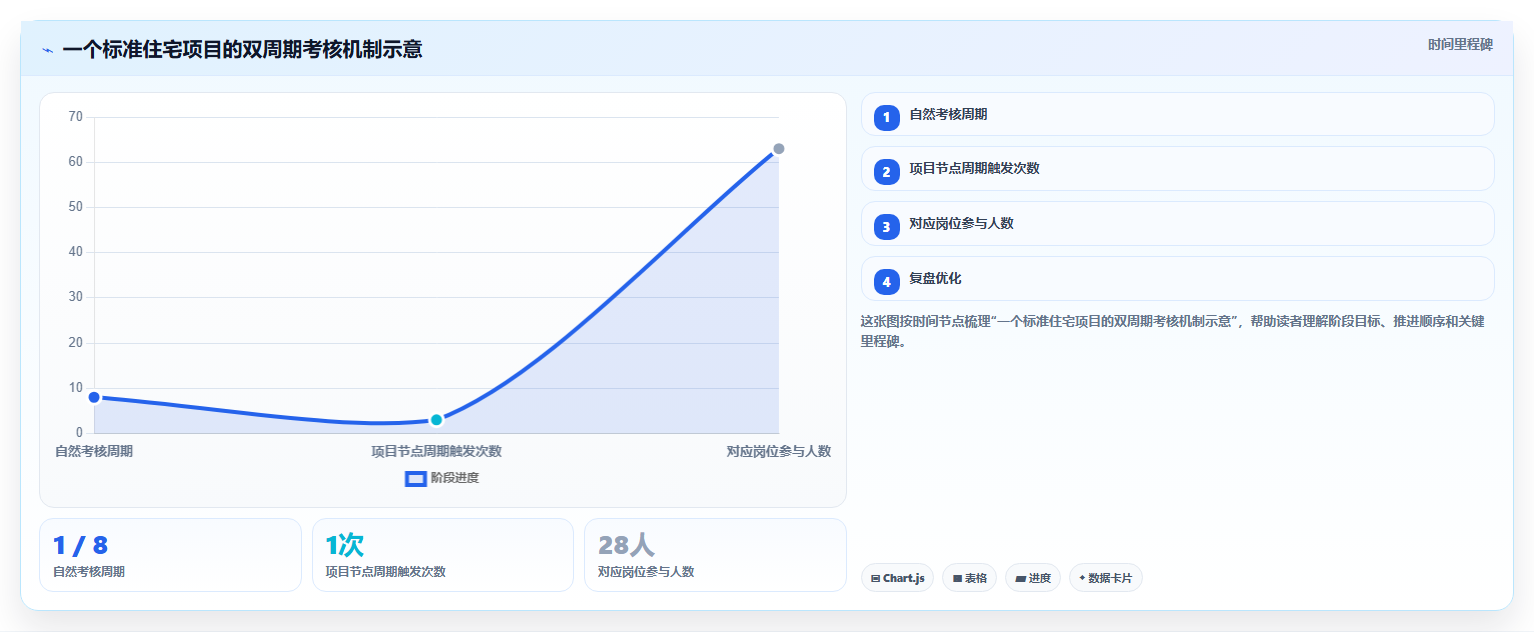Open the Chart.js tag
Screen dimensions: 1534x632
click(x=897, y=578)
